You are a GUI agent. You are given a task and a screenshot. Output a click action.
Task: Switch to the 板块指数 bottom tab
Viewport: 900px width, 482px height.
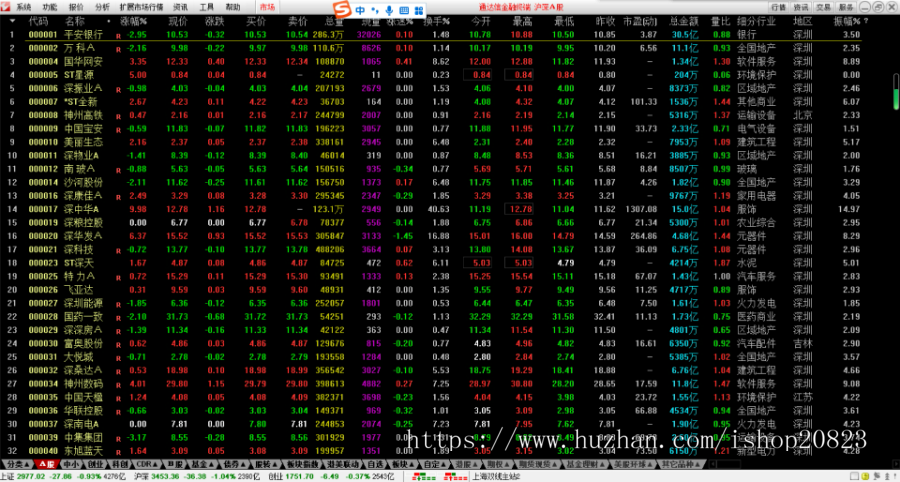(302, 464)
